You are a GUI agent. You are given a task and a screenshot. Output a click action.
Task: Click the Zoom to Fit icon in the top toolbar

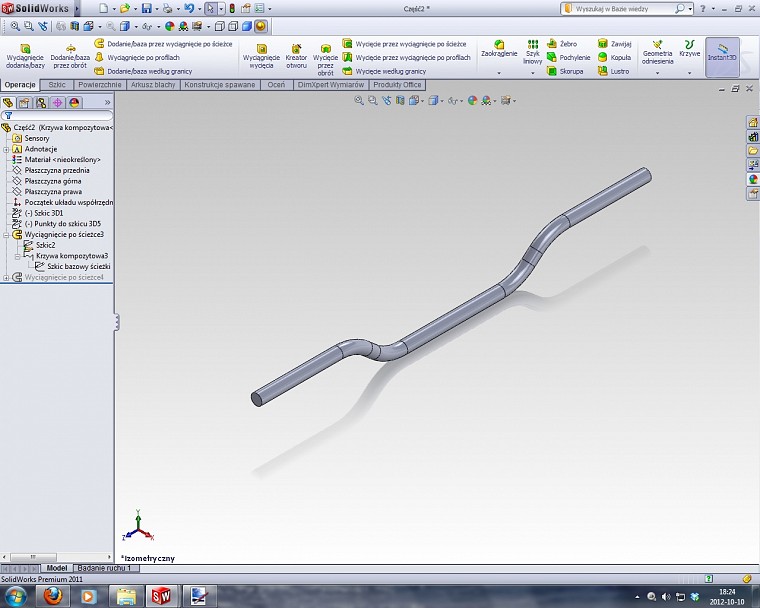click(x=15, y=26)
